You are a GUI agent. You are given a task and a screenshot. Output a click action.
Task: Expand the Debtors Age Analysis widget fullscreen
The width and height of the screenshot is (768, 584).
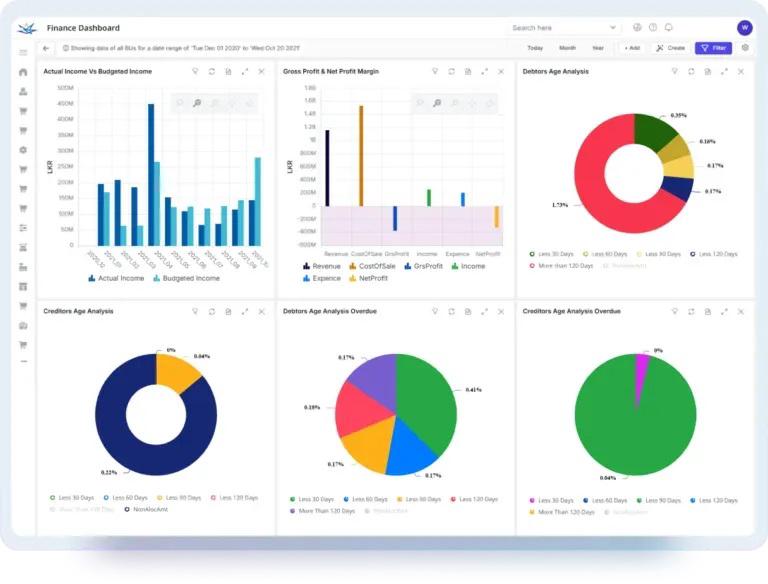tap(724, 72)
